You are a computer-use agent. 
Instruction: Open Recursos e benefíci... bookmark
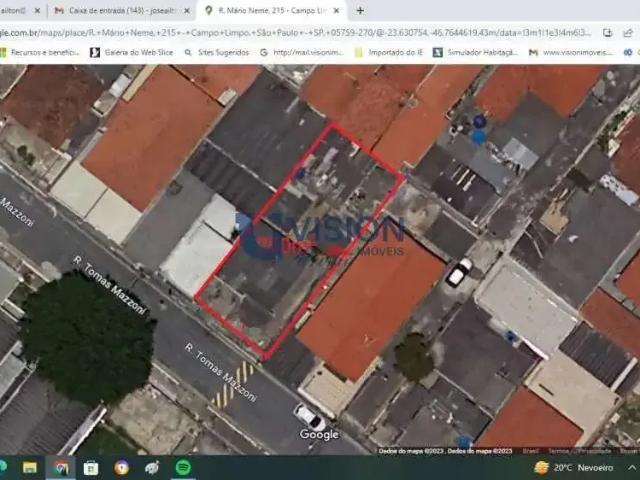tap(40, 52)
